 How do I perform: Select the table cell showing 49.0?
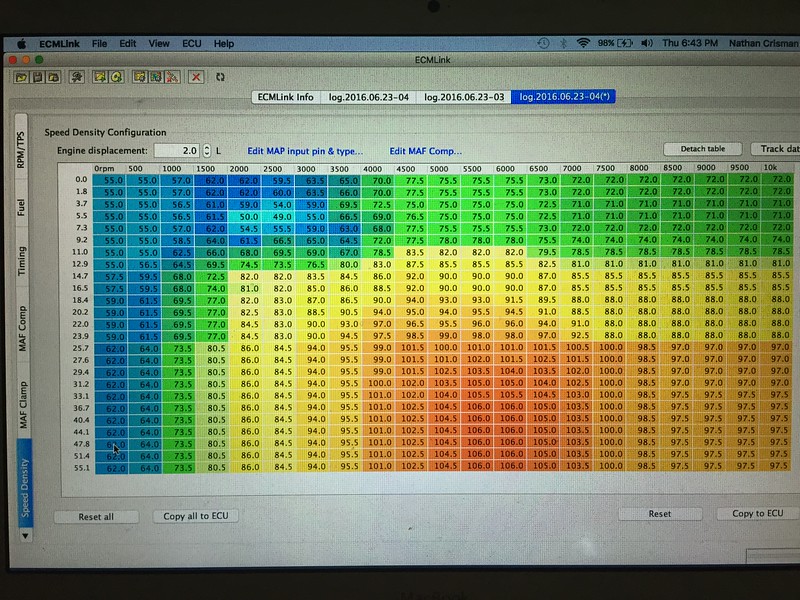click(x=278, y=216)
